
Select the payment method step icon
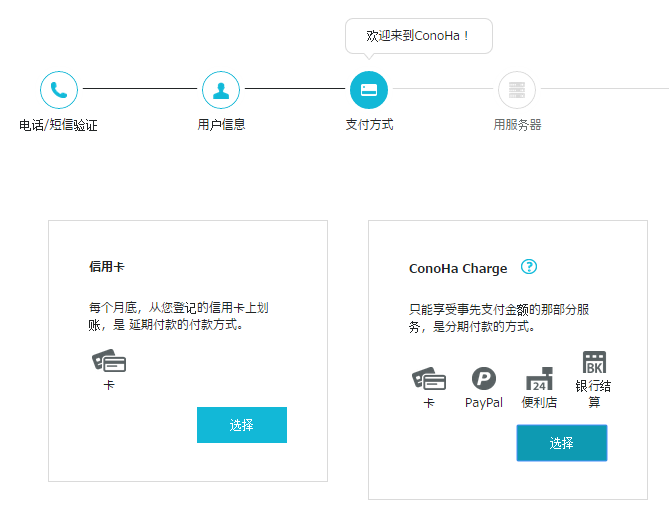(x=369, y=90)
